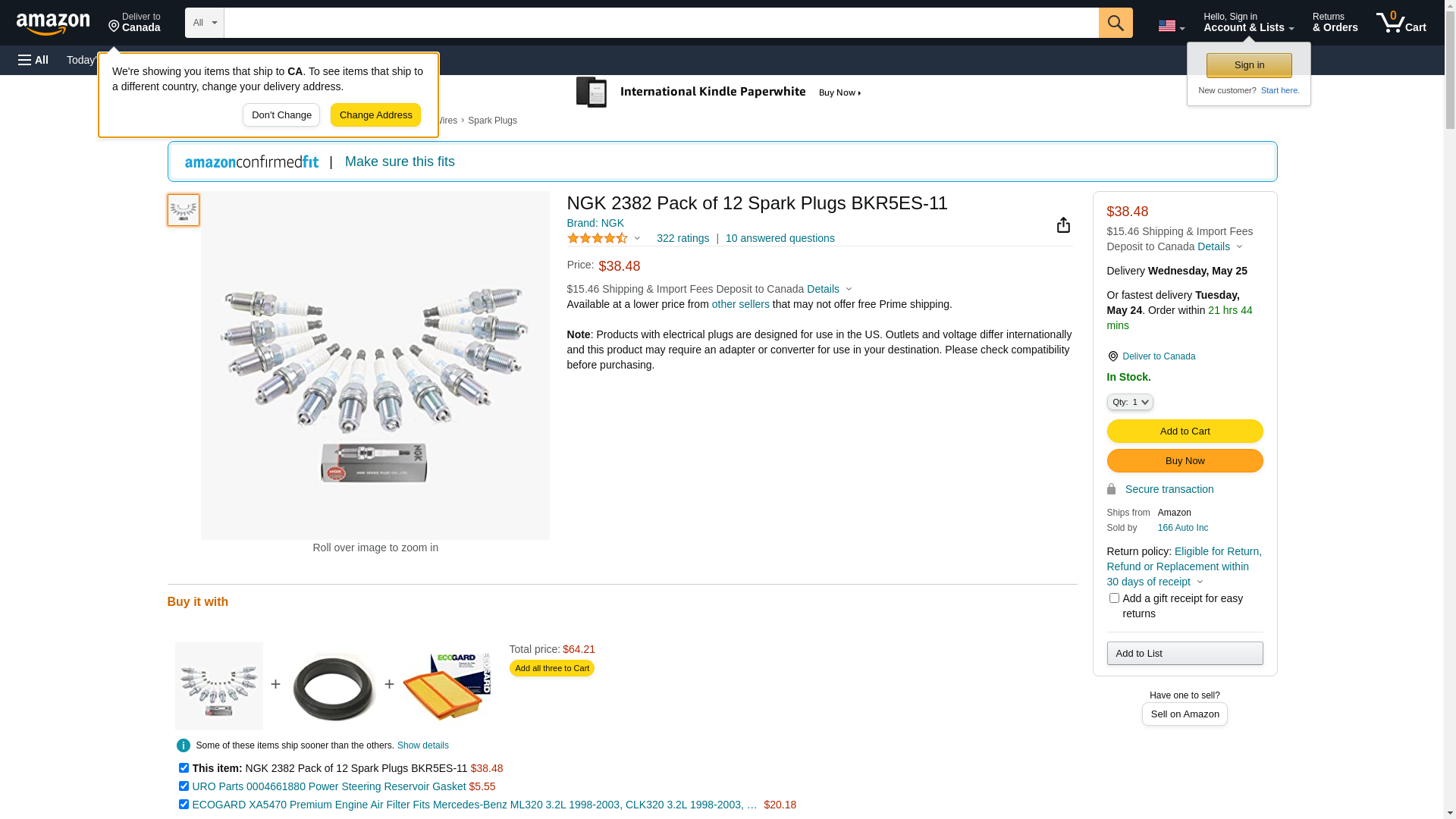The height and width of the screenshot is (819, 1456).
Task: Open the All hamburger menu
Action: [x=33, y=60]
